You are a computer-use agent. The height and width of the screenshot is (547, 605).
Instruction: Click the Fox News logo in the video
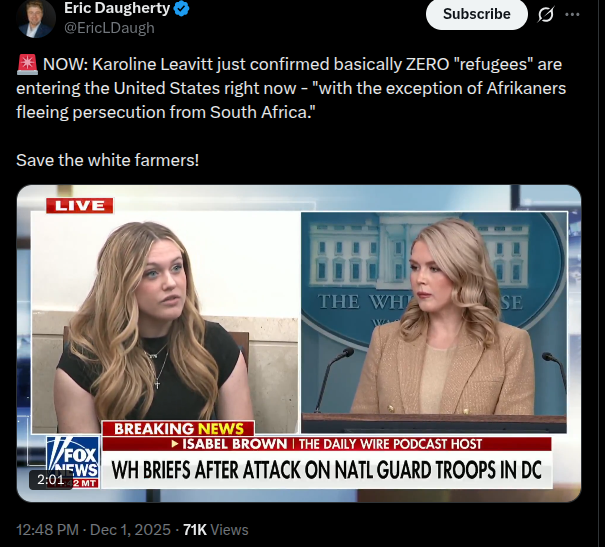73,462
